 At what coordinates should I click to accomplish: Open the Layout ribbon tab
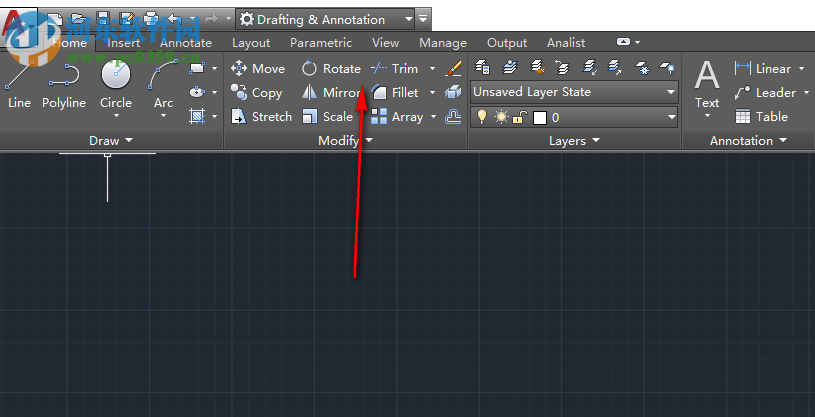coord(251,43)
